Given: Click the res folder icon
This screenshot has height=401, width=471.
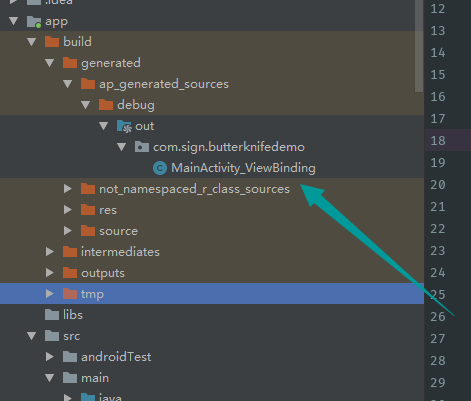Looking at the screenshot, I should 88,210.
